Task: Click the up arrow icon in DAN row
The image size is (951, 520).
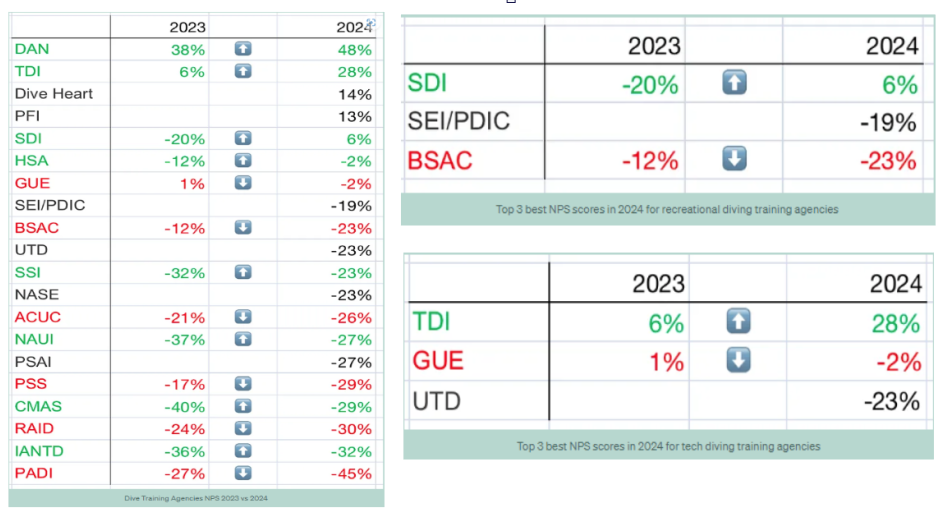Action: [x=243, y=49]
